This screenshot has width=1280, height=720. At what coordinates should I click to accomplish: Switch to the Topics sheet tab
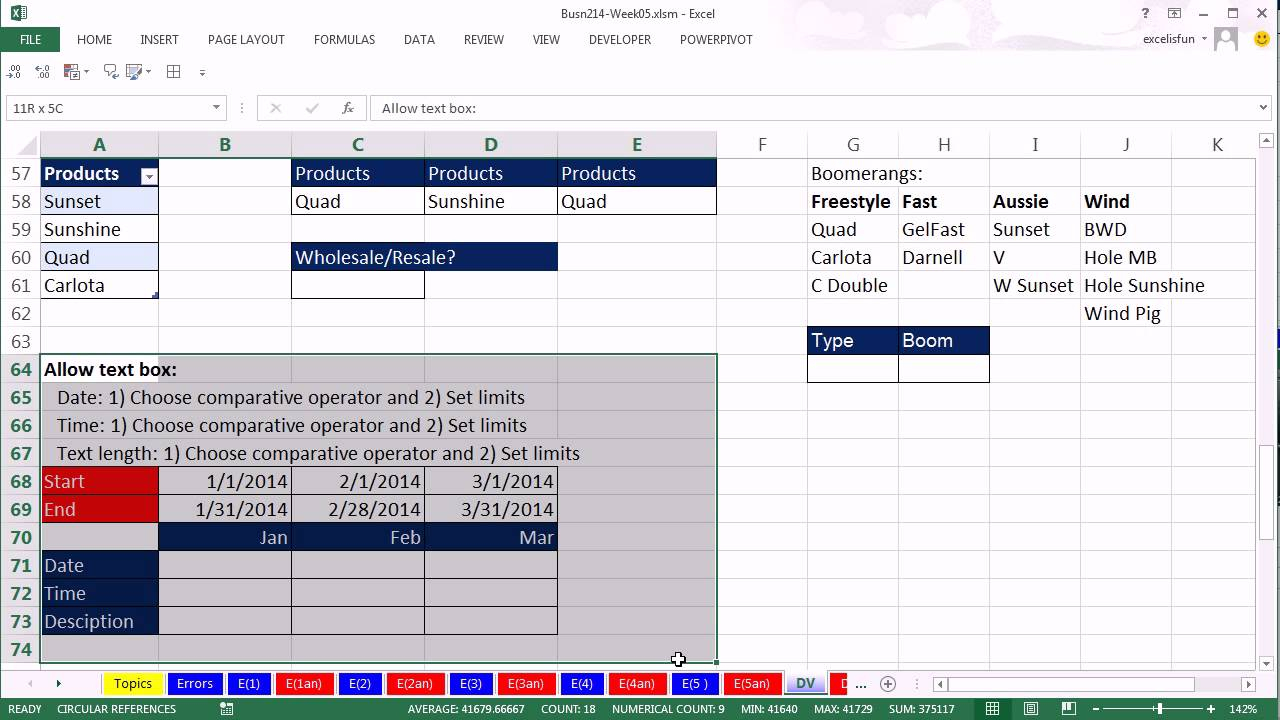[x=132, y=683]
